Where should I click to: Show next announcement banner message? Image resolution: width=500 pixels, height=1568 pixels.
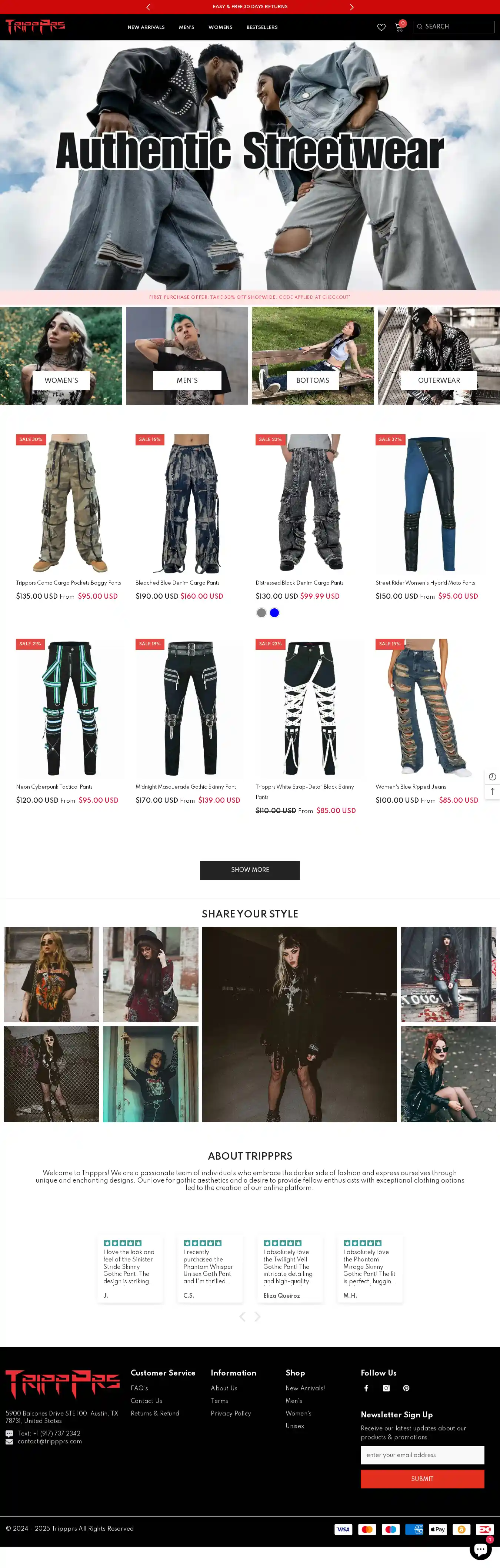point(351,7)
